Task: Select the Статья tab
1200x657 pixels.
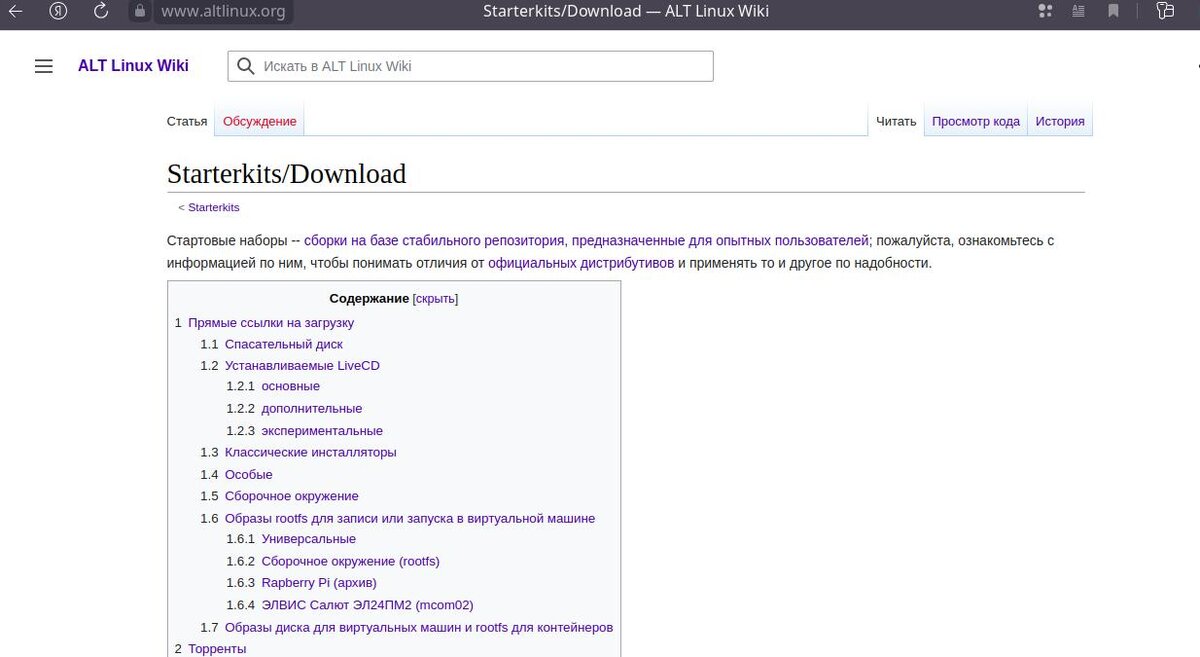Action: pos(187,121)
